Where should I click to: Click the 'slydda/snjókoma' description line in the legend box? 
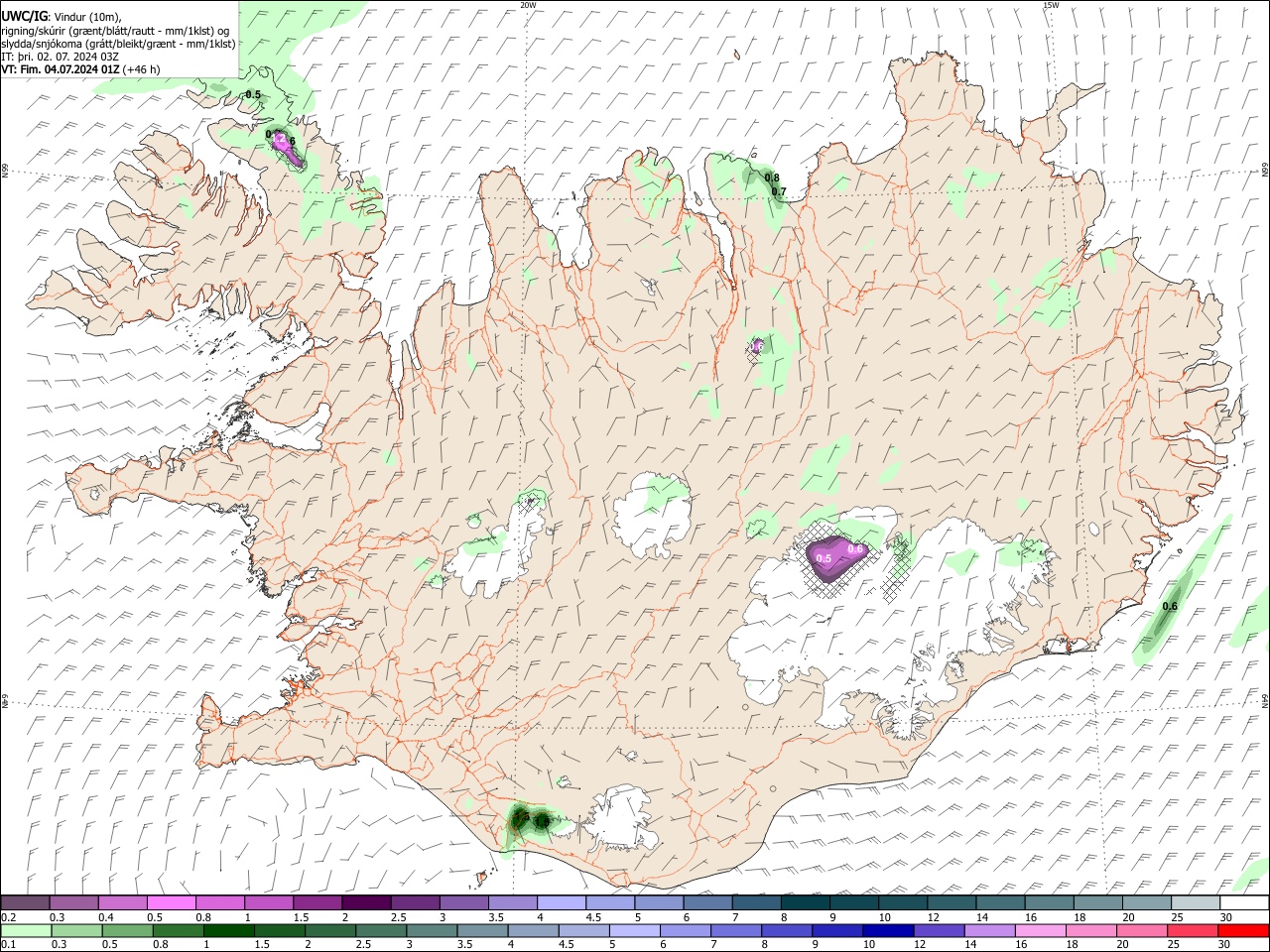[118, 44]
